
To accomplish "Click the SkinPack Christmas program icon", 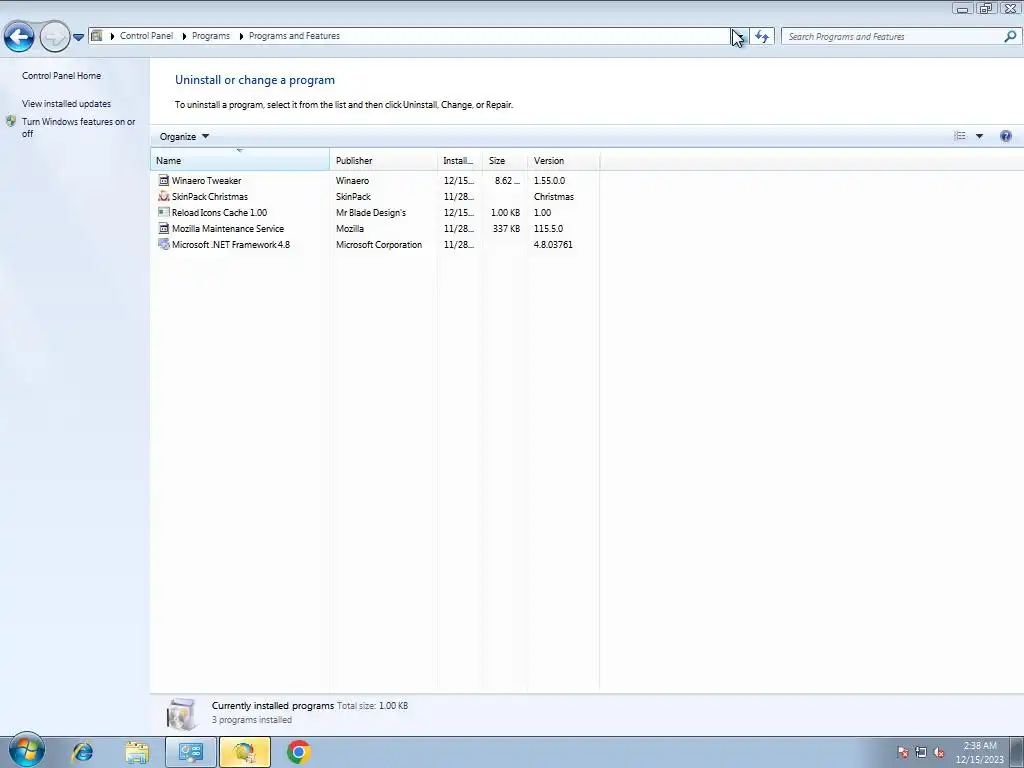I will pyautogui.click(x=163, y=196).
